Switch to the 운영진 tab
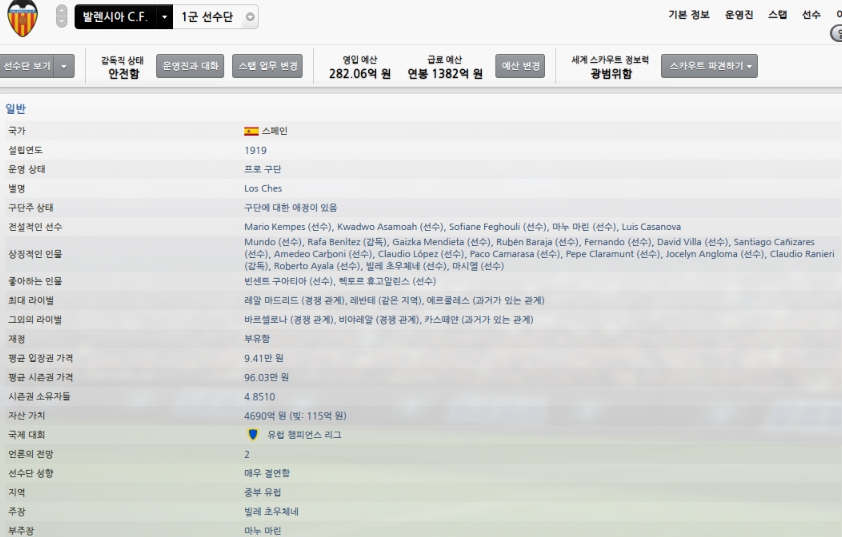Screen dimensions: 842x537 coord(739,15)
